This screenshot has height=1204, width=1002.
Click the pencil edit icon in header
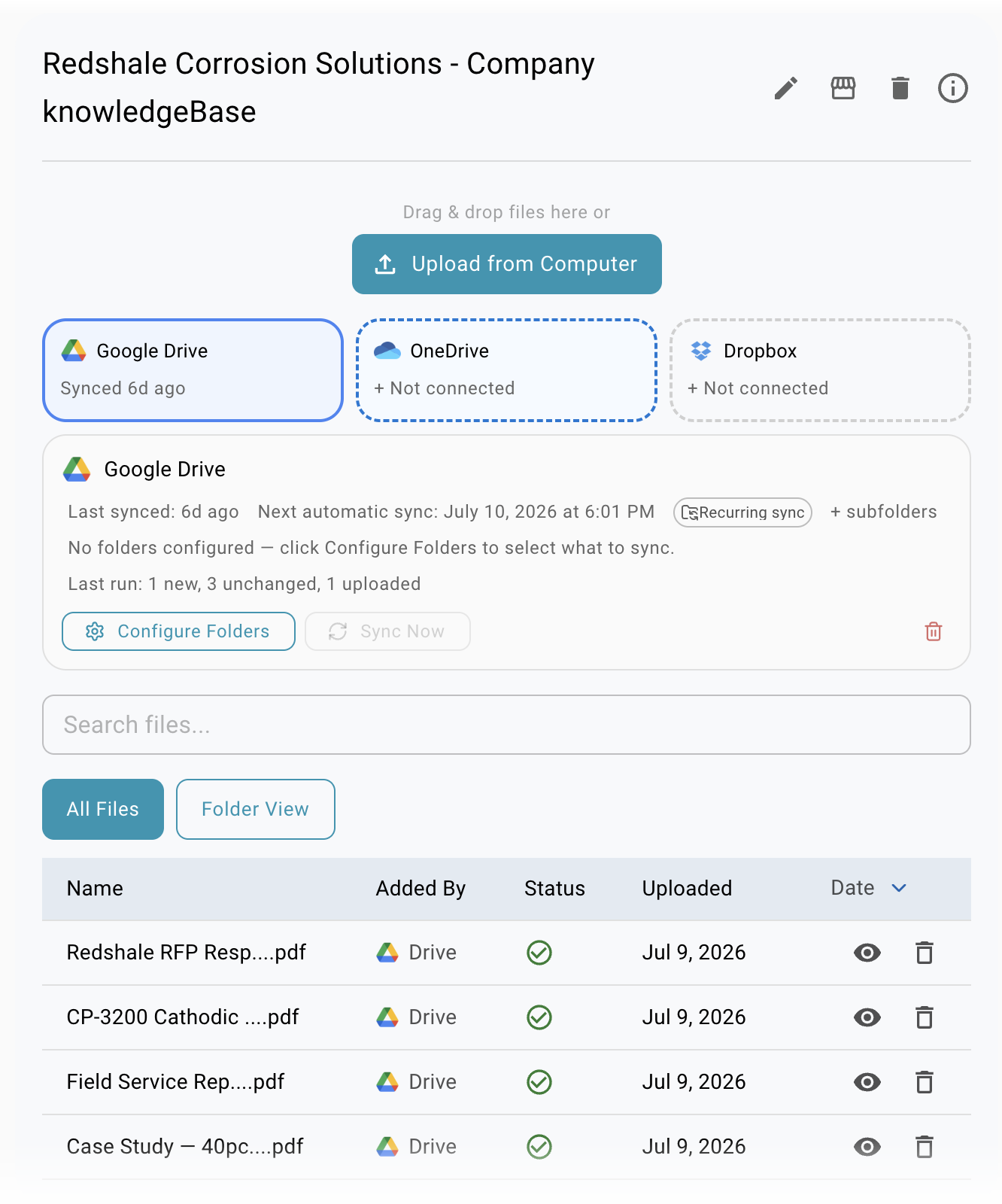pyautogui.click(x=785, y=88)
